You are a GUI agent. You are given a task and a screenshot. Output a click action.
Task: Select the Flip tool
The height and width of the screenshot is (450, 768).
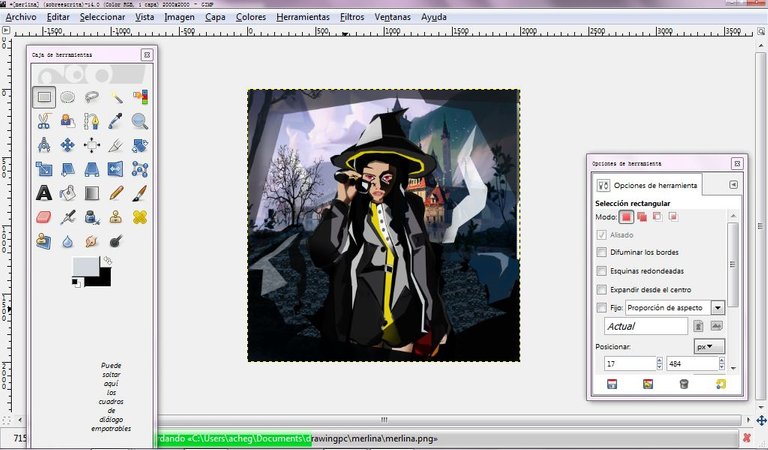click(116, 169)
